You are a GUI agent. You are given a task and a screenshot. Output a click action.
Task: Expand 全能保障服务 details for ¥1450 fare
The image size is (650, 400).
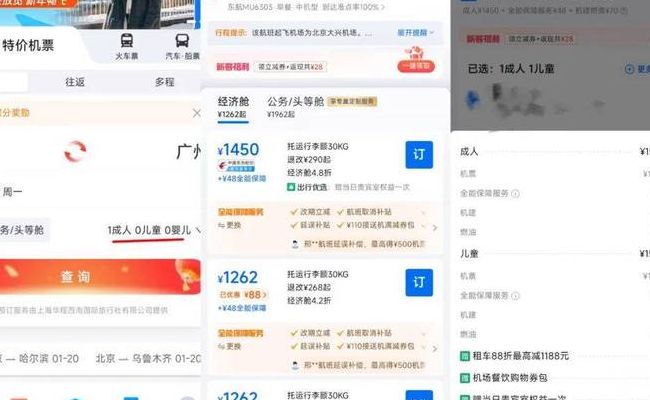coord(434,228)
